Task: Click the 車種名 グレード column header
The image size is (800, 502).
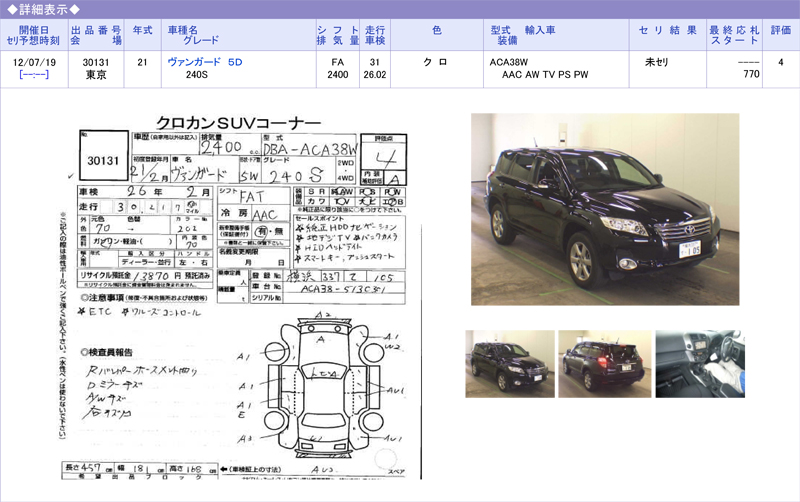Action: (238, 35)
